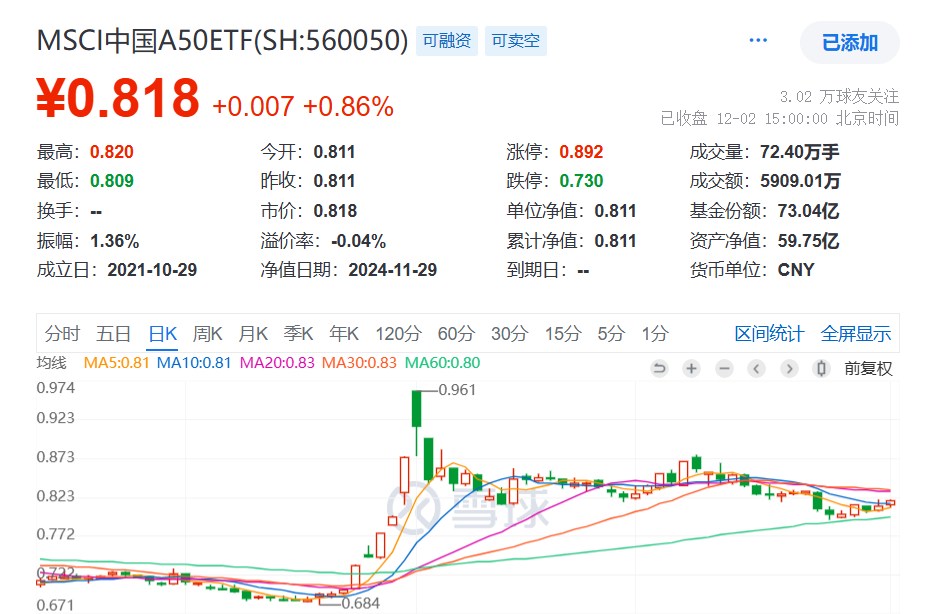Click the chart low label 0.684

pos(360,603)
